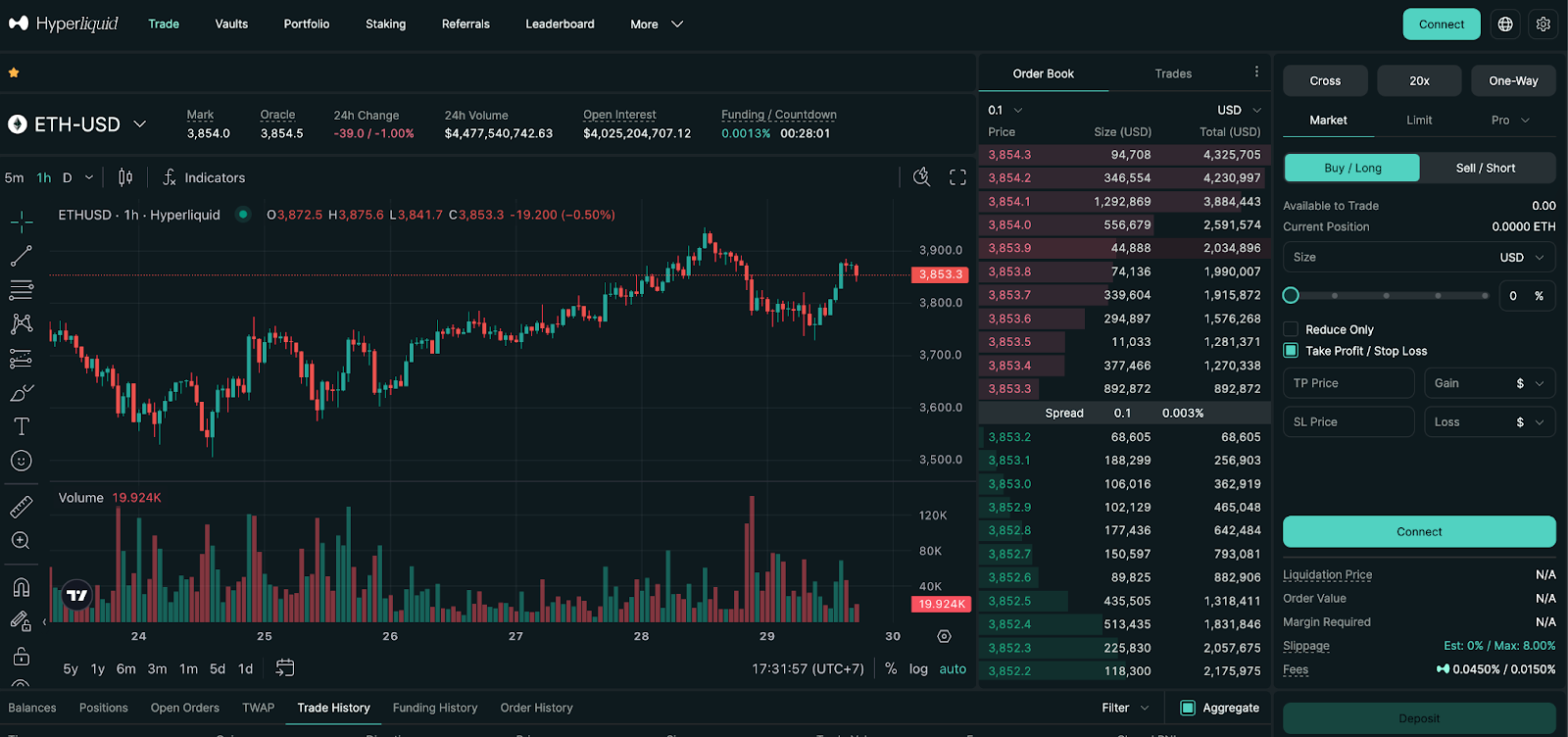Toggle percent scale on the chart
1568x737 pixels.
[891, 668]
